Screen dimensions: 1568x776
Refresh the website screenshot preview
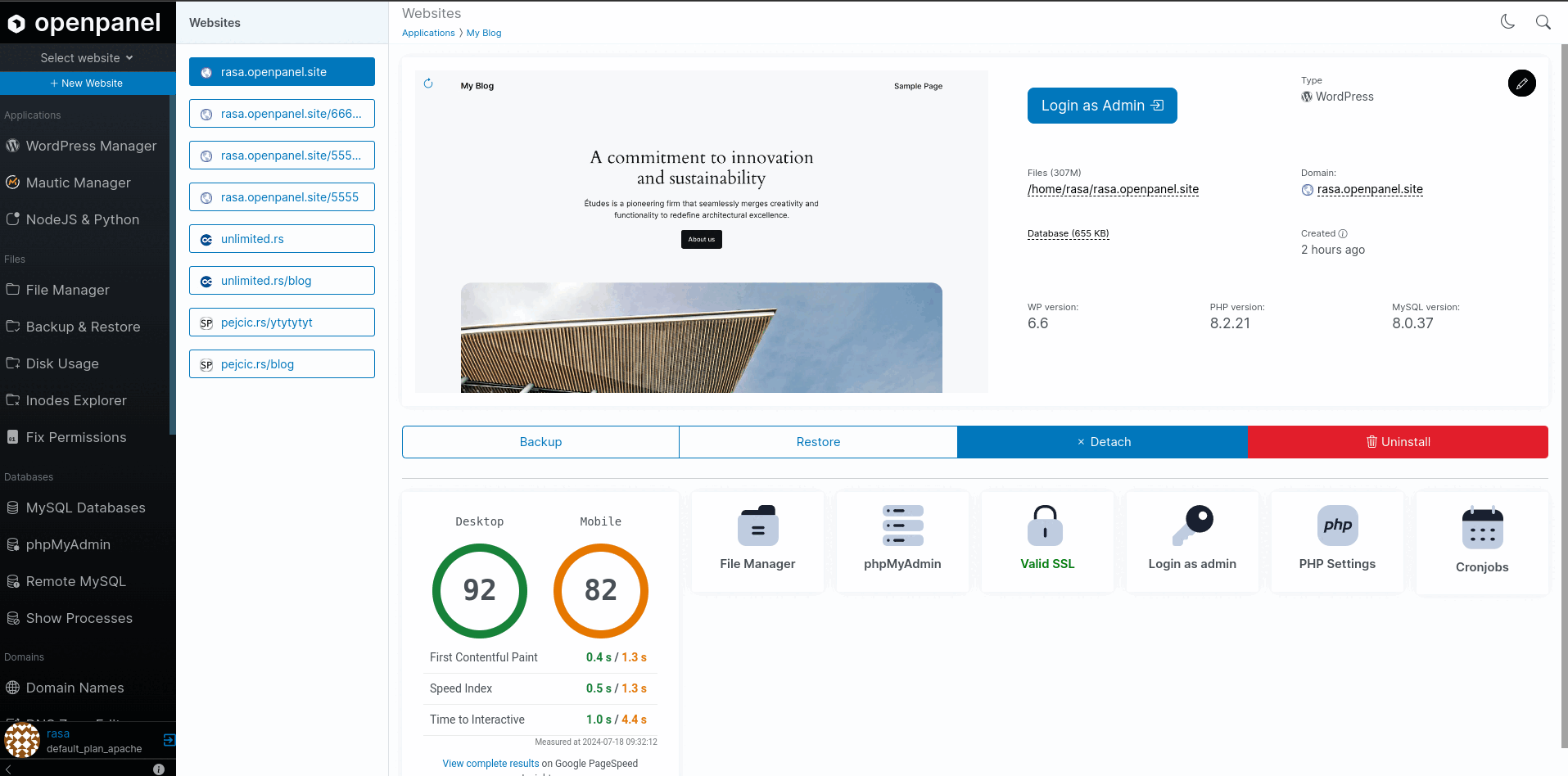(428, 83)
